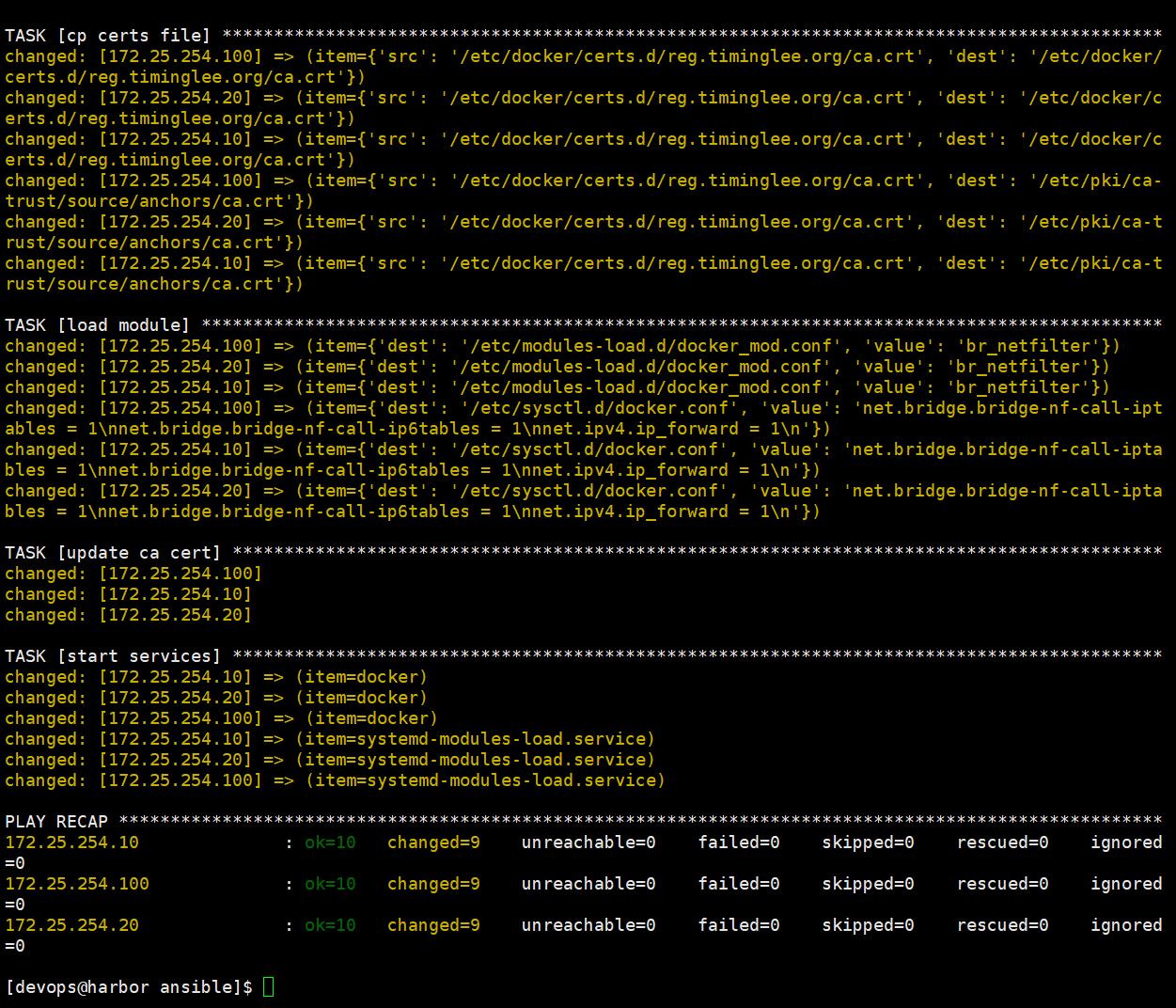Screen dimensions: 1176x1008
Task: Click "ignored" in the 172.25.254.20 recap row
Action: pos(1126,925)
